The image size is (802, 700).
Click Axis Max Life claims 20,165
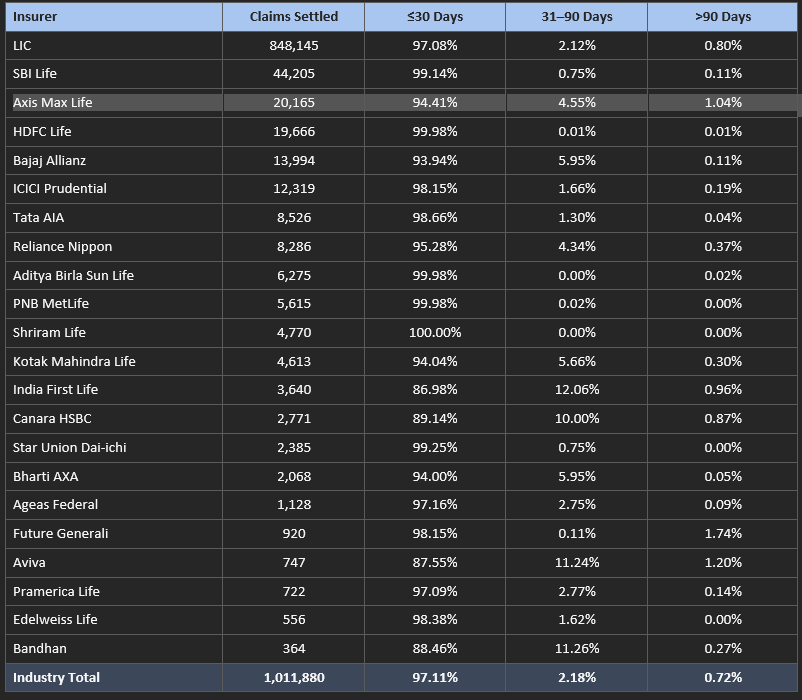(294, 102)
